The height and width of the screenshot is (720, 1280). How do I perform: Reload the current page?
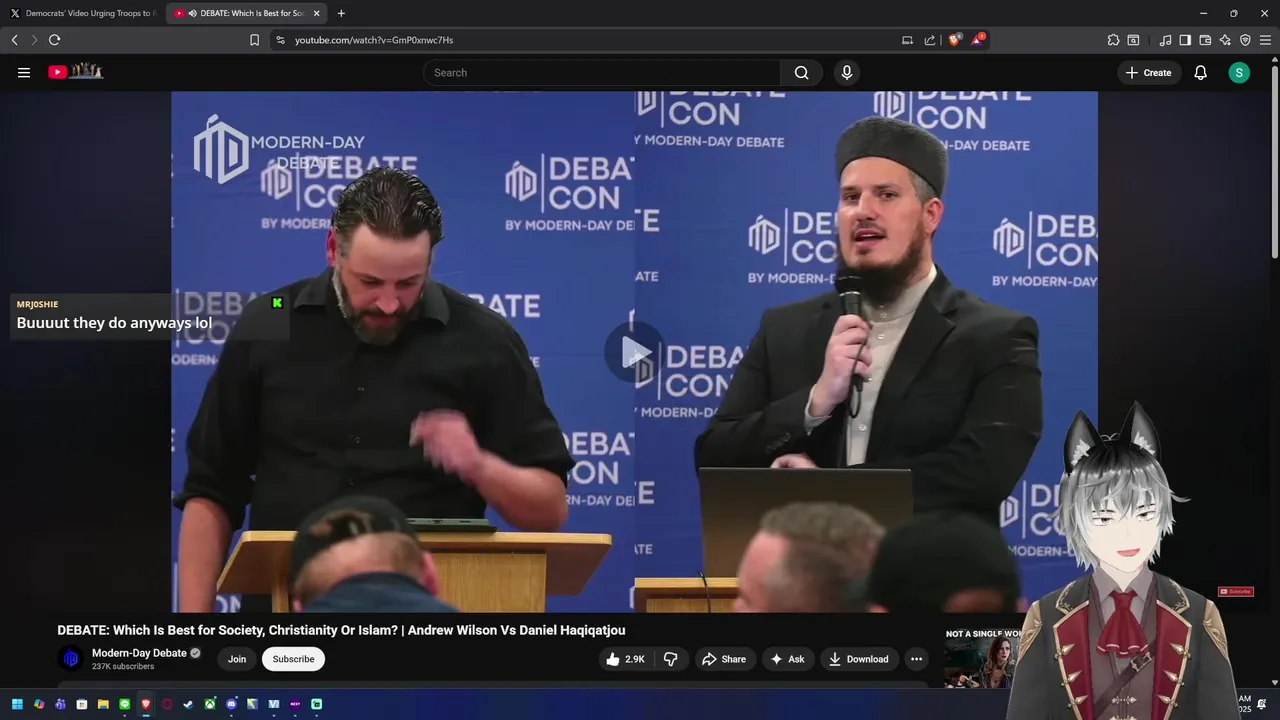tap(54, 40)
